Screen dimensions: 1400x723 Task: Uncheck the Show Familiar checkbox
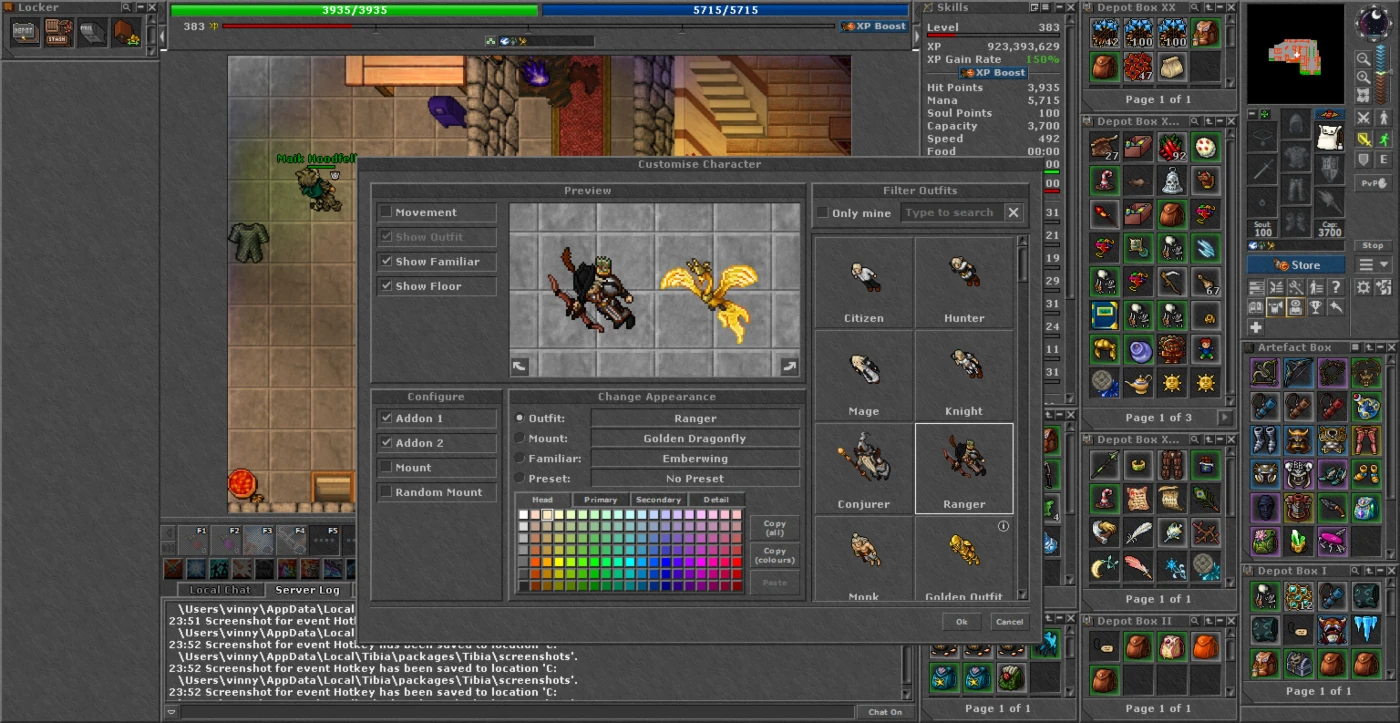(386, 262)
